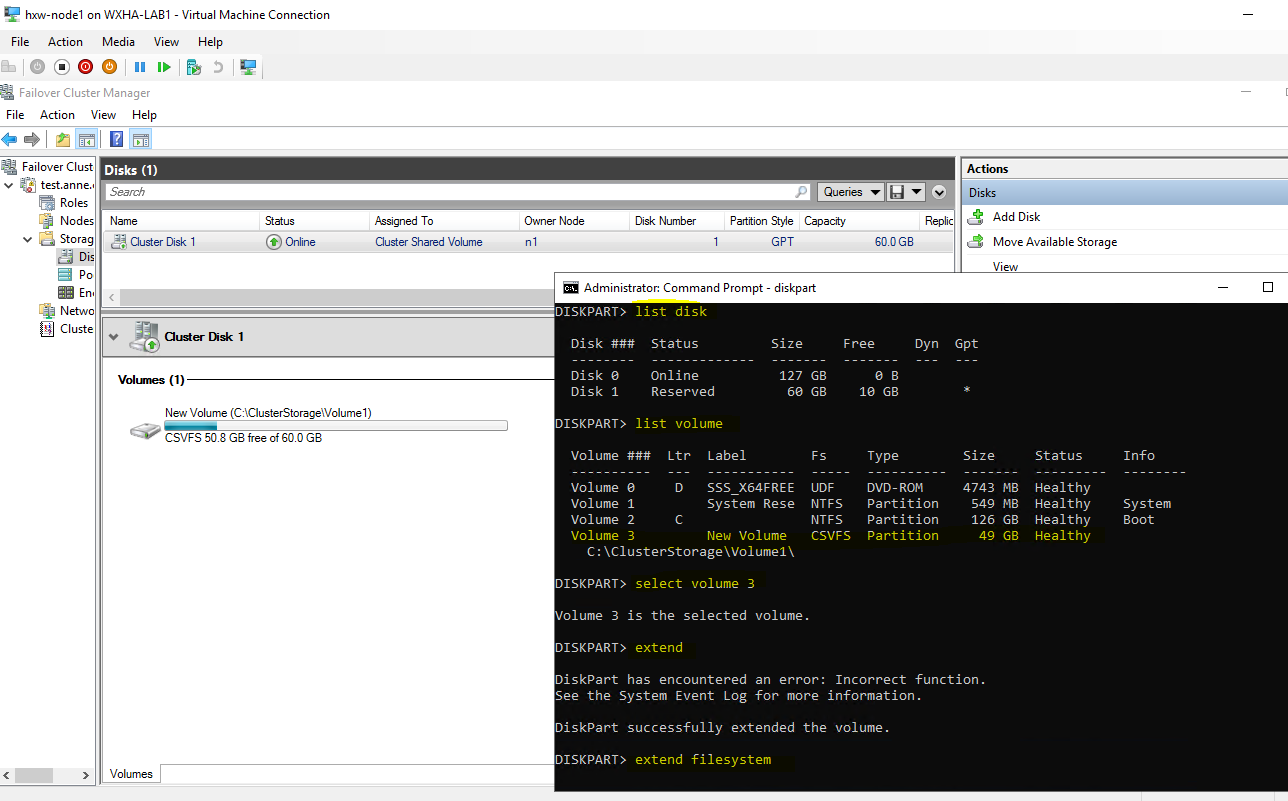Click the blue Back arrow in Failover Cluster Manager
Screen dimensions: 1288x801
coord(10,140)
